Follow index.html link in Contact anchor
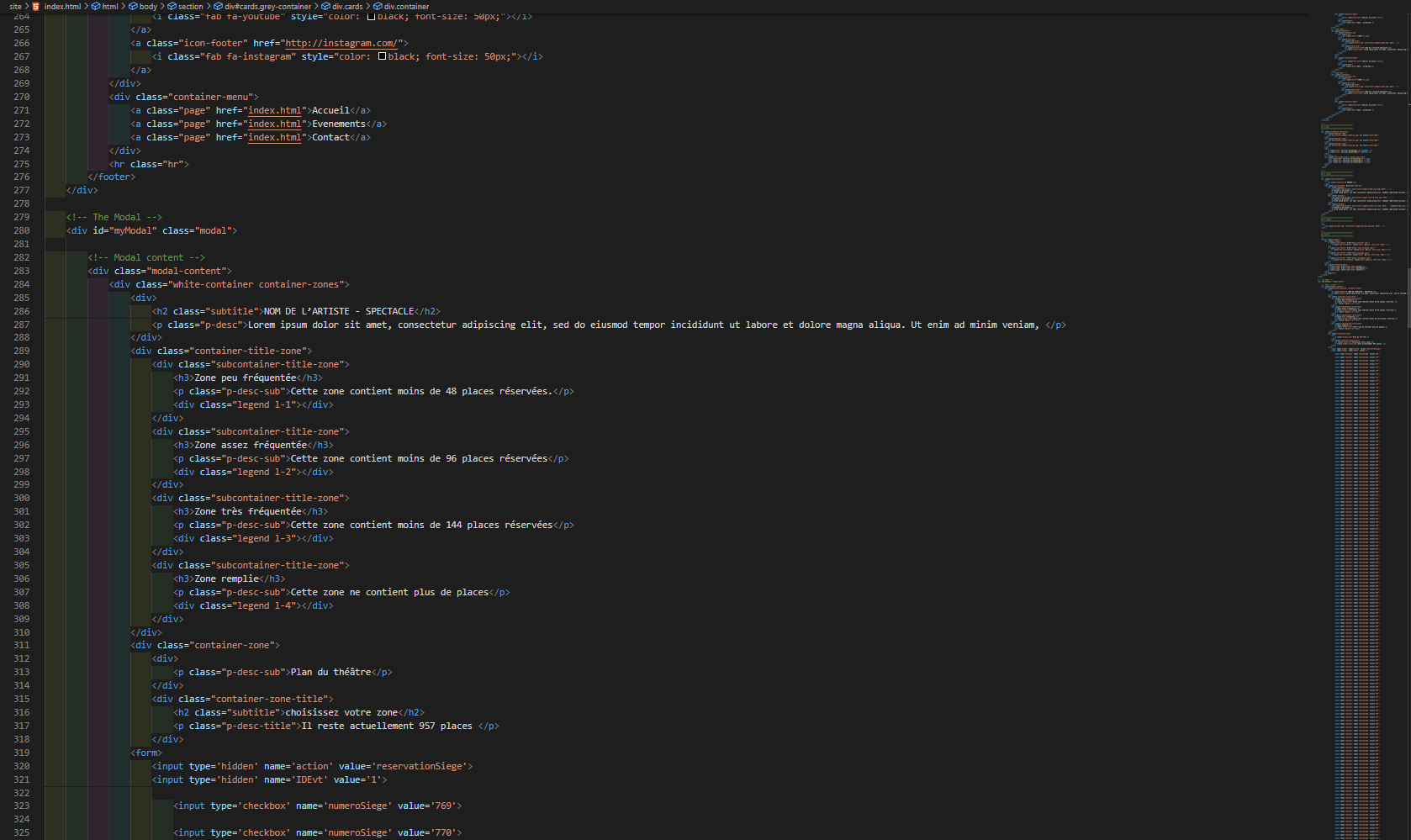1411x840 pixels. click(x=275, y=137)
